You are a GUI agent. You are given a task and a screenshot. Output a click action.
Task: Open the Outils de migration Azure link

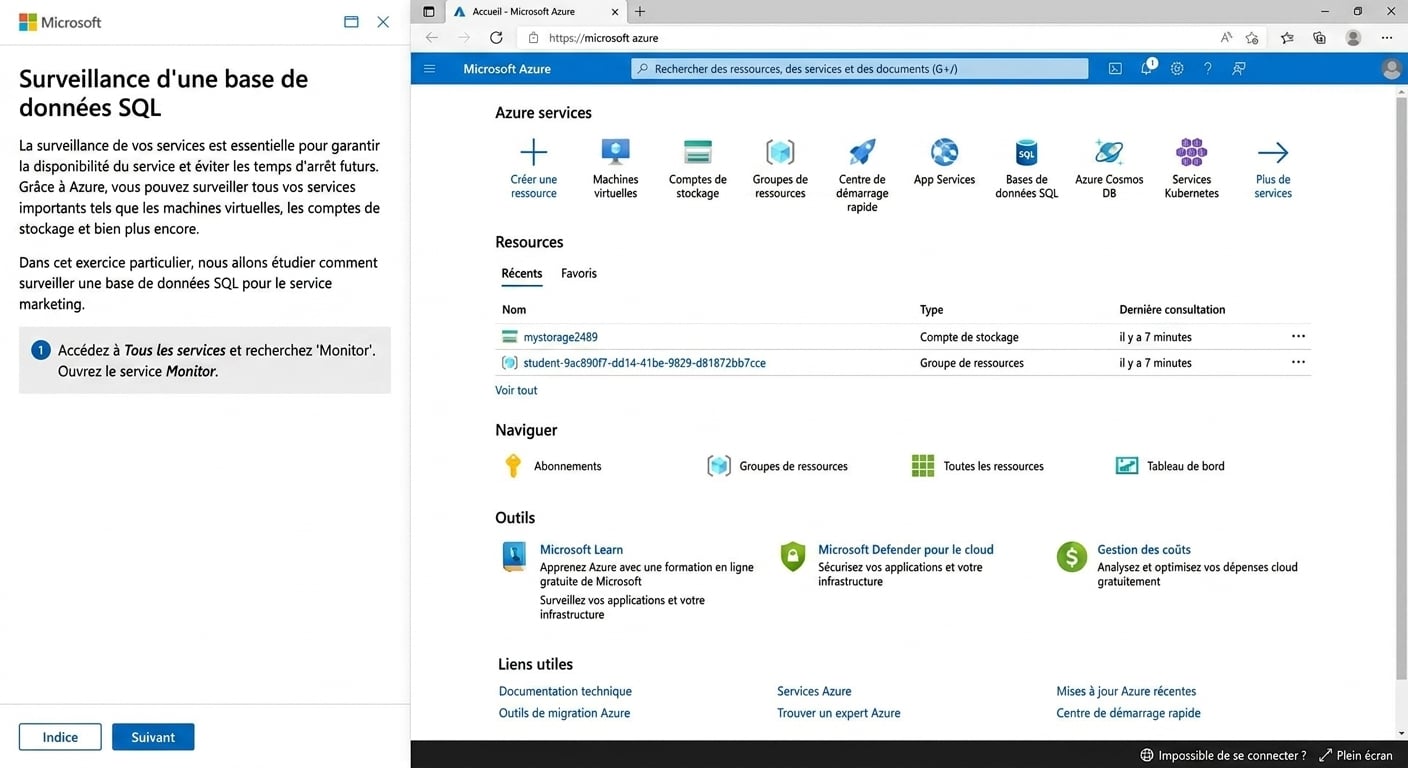click(x=564, y=714)
